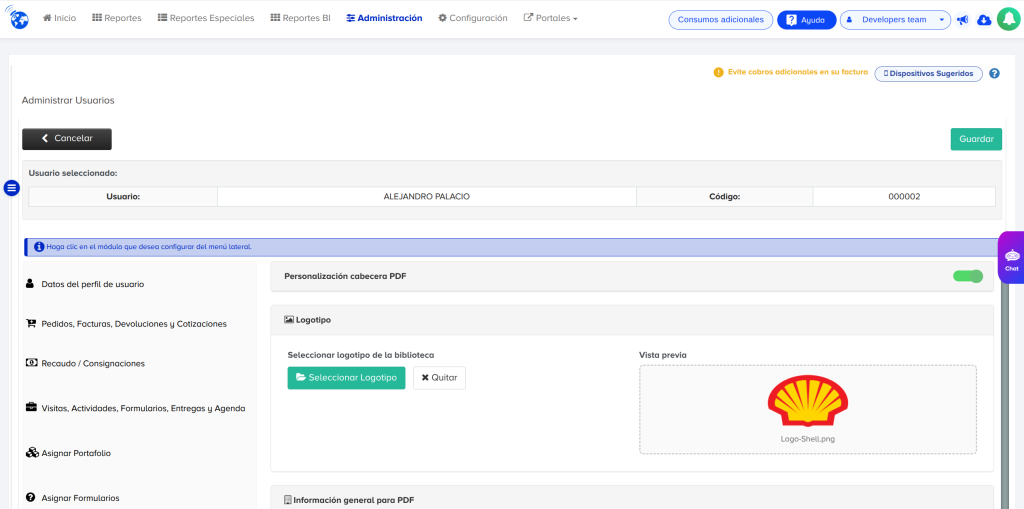This screenshot has height=509, width=1024.
Task: Open Configuración menu
Action: [x=473, y=18]
